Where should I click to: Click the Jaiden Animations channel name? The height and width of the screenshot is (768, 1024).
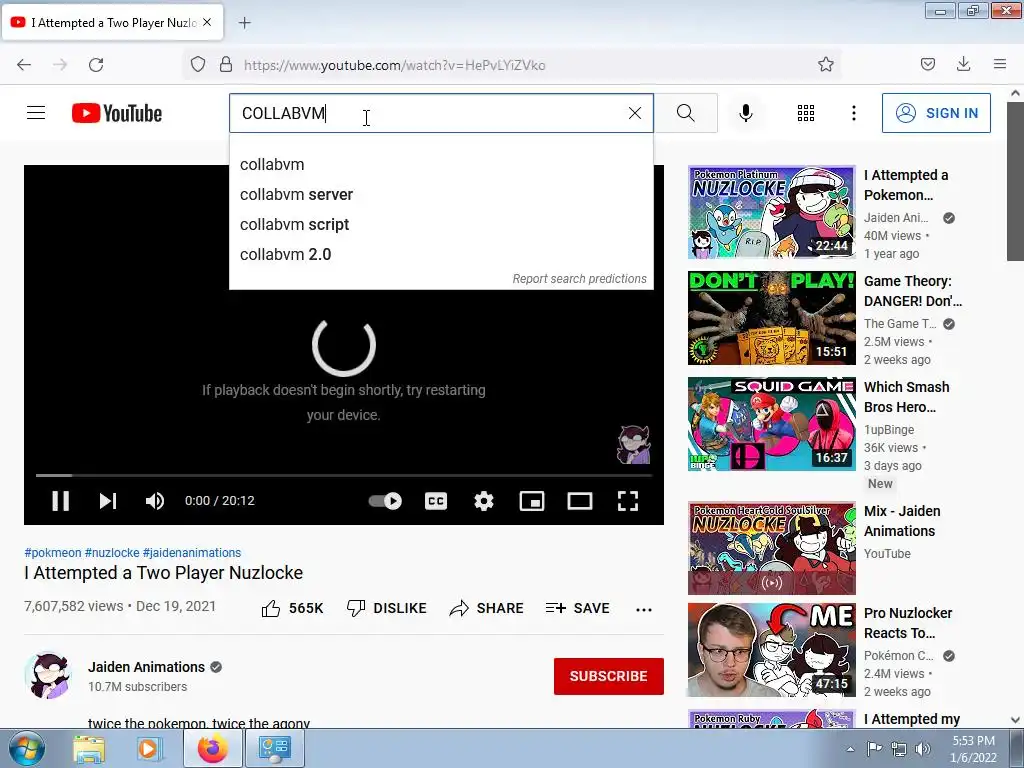[146, 667]
